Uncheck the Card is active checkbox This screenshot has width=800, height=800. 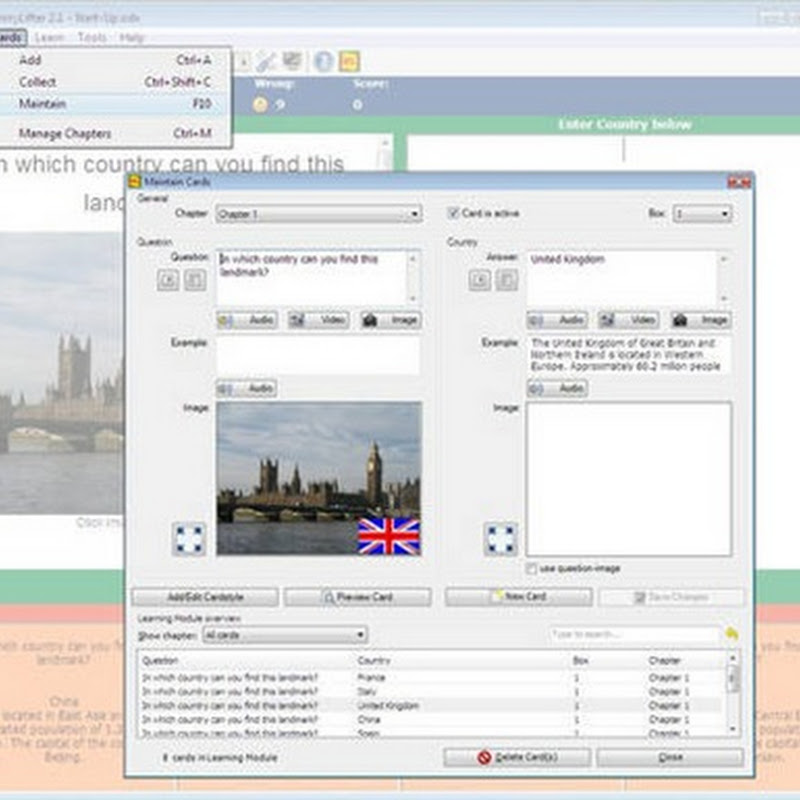[x=453, y=214]
